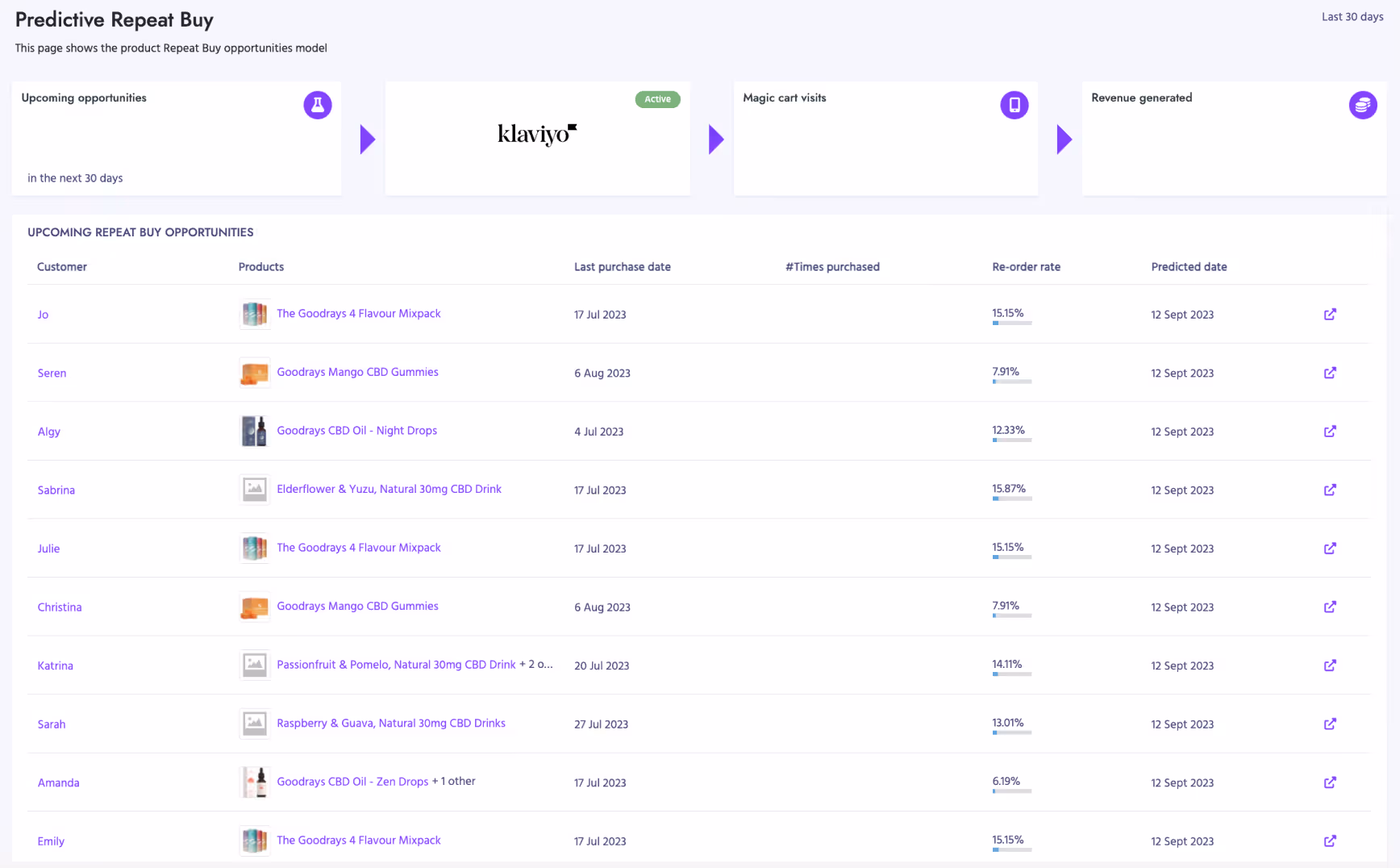This screenshot has width=1400, height=868.
Task: Open Raspberry & Guava CBD Drinks product link
Action: 391,723
